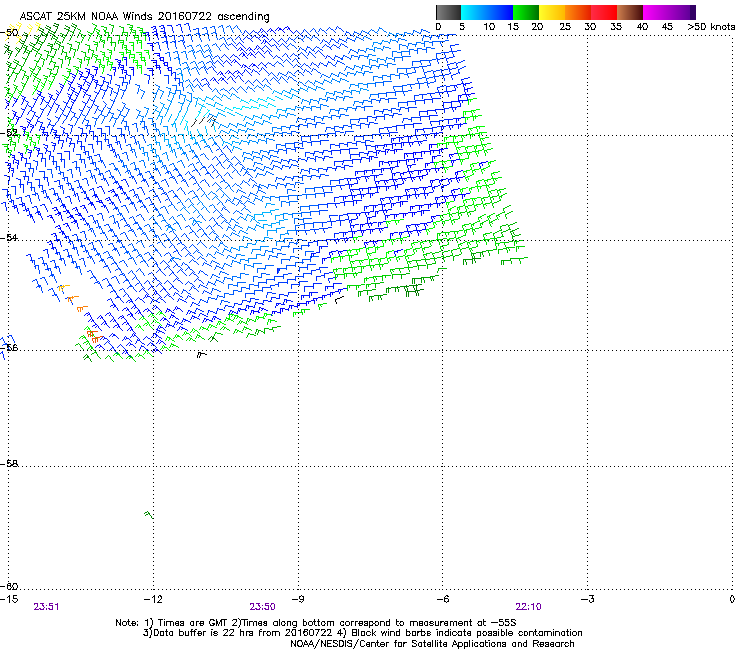Click the magenta 40-45 knots legend segment

[x=656, y=12]
